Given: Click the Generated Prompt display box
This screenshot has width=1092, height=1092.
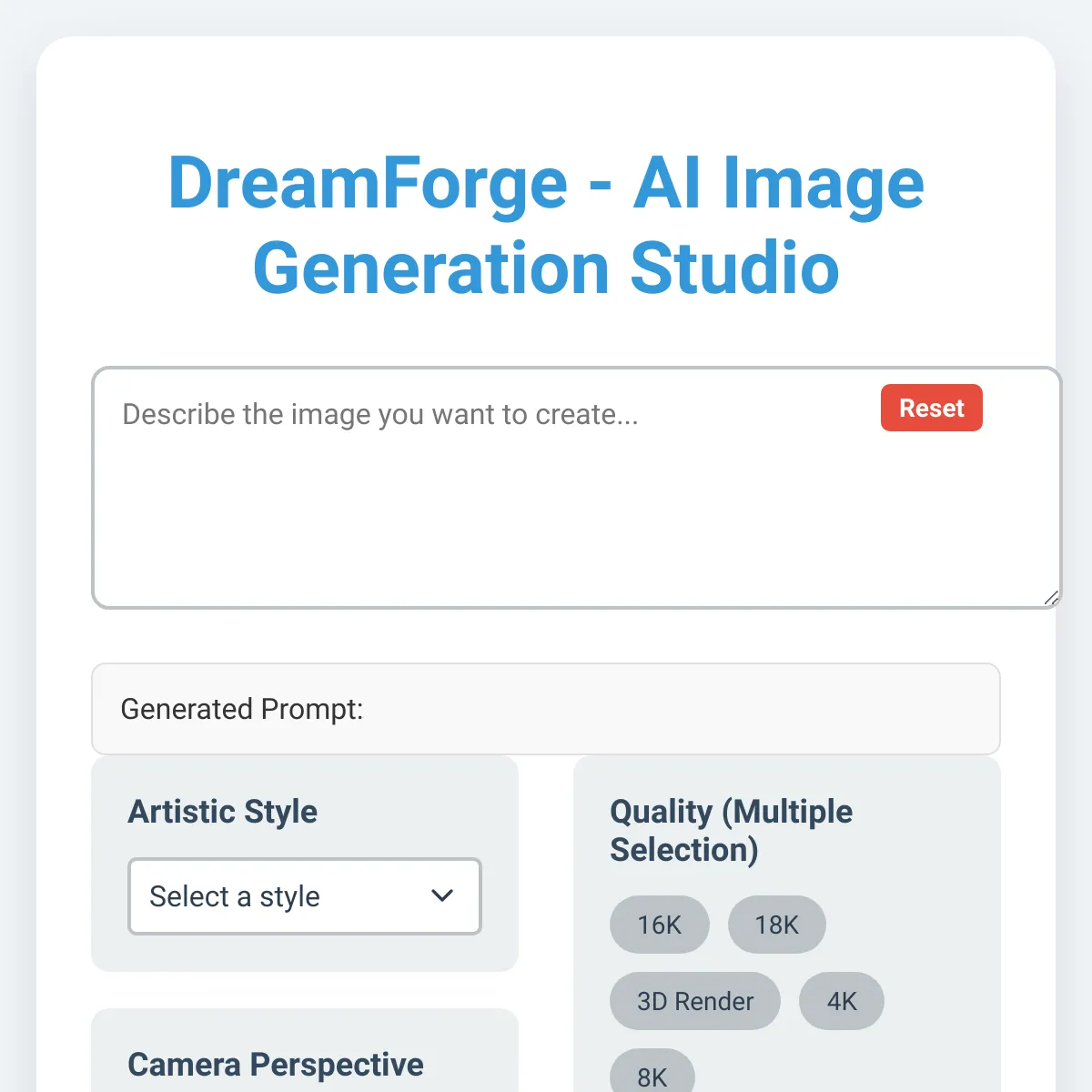Looking at the screenshot, I should click(x=545, y=710).
